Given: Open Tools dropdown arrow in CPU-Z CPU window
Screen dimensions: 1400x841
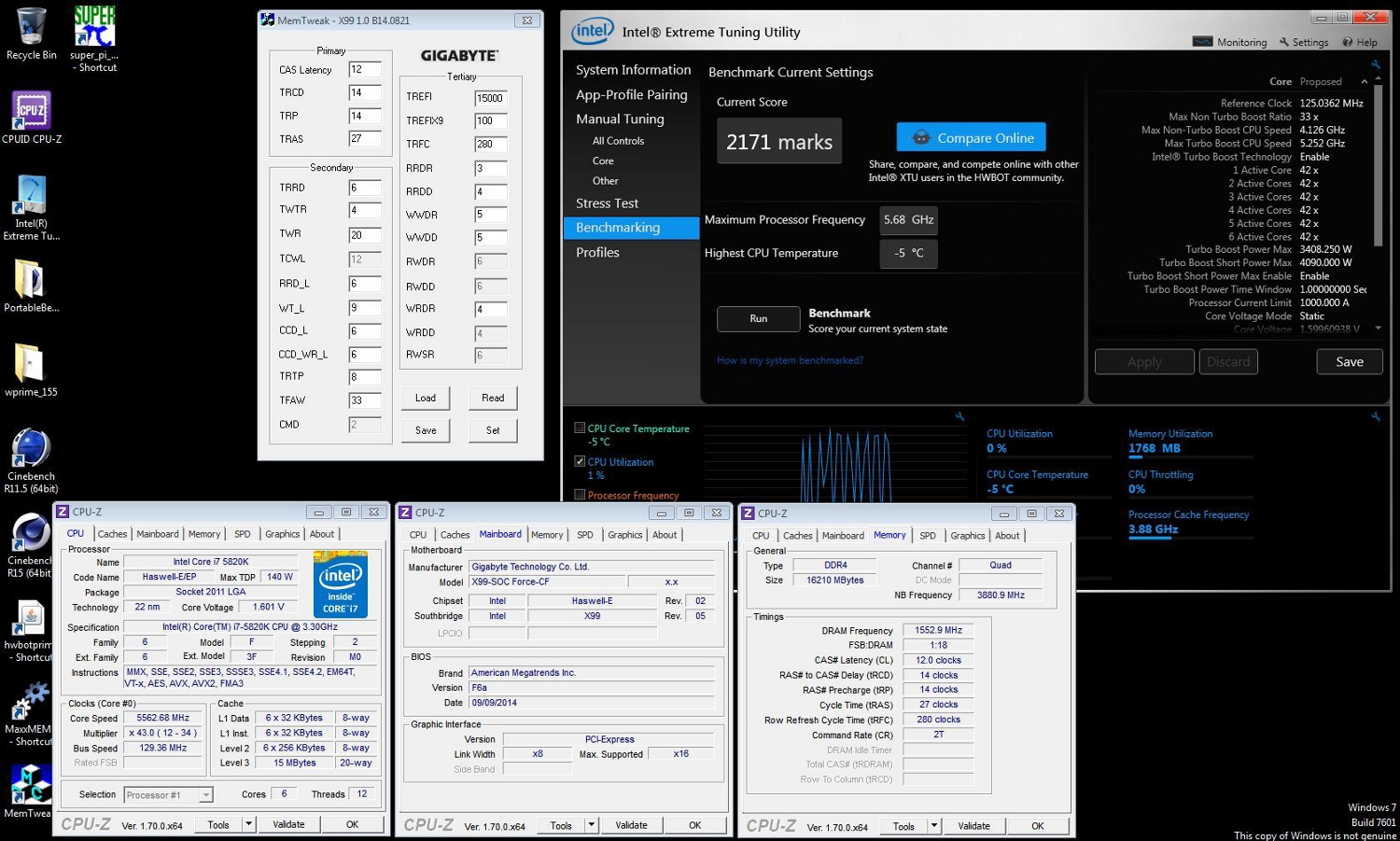Looking at the screenshot, I should point(248,824).
